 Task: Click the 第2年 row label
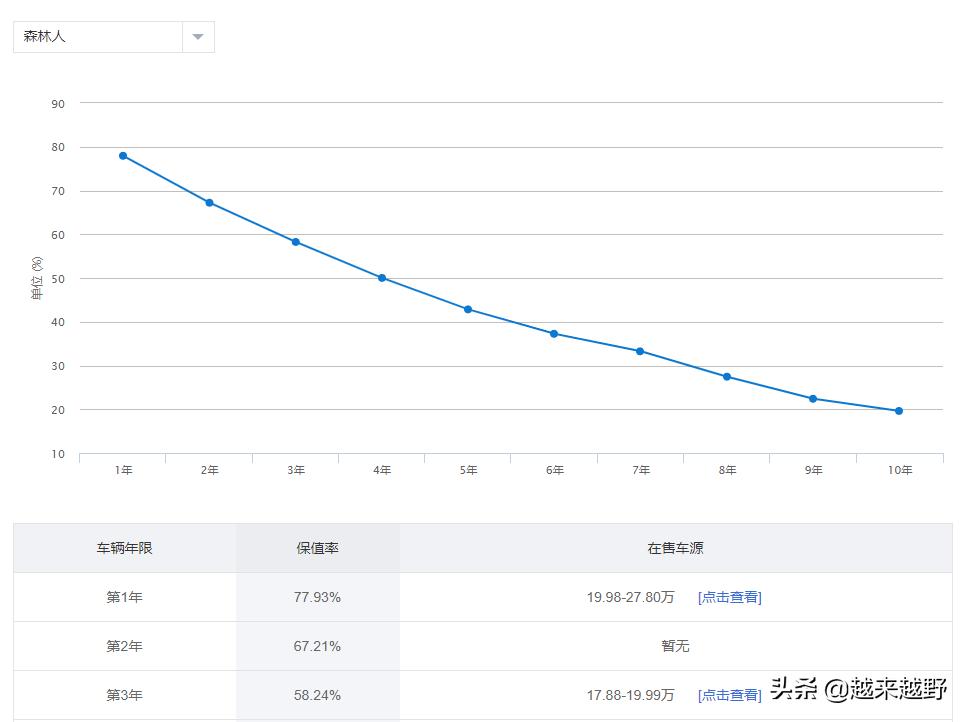124,646
